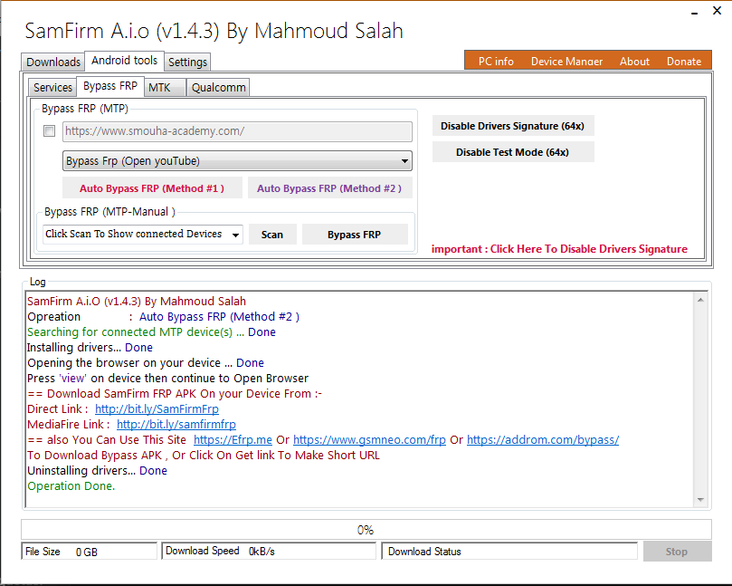Open the About menu item

point(634,61)
